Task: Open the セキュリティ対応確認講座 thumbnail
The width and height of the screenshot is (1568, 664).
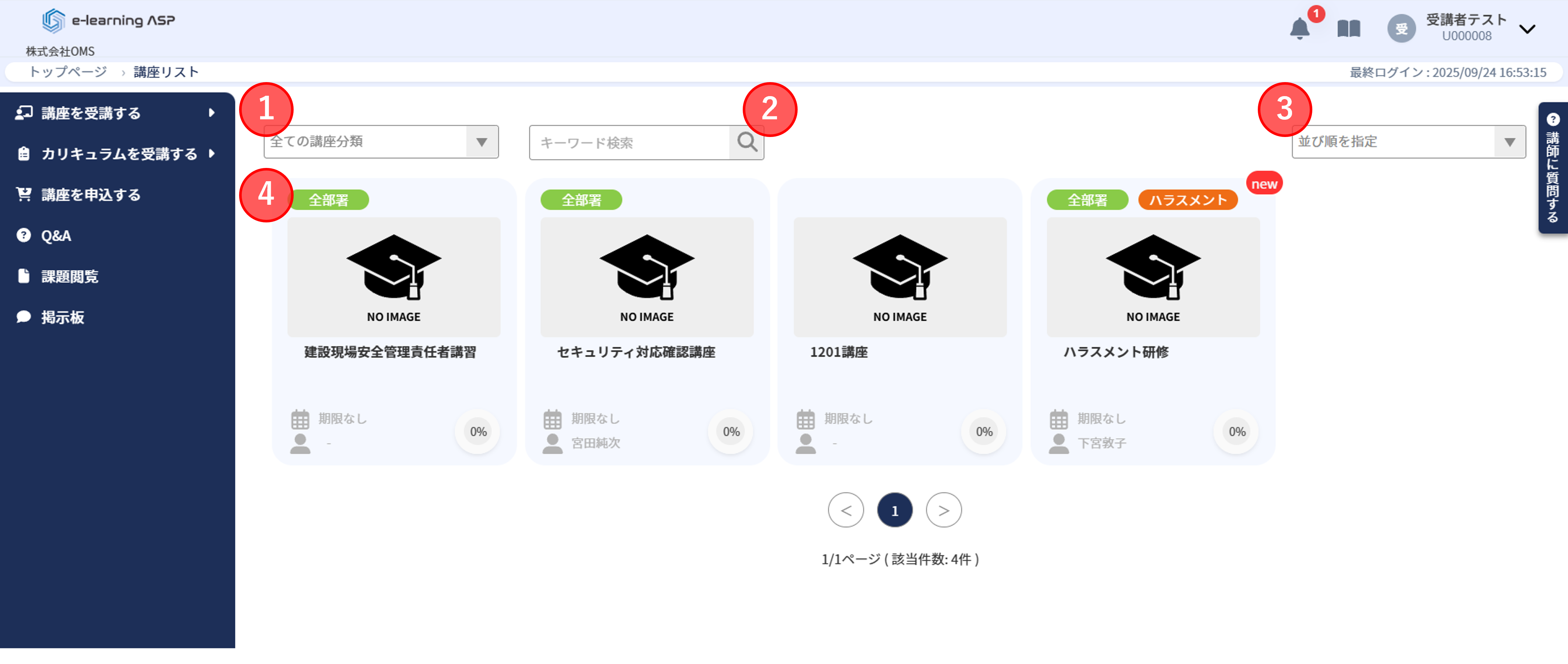Action: (647, 277)
